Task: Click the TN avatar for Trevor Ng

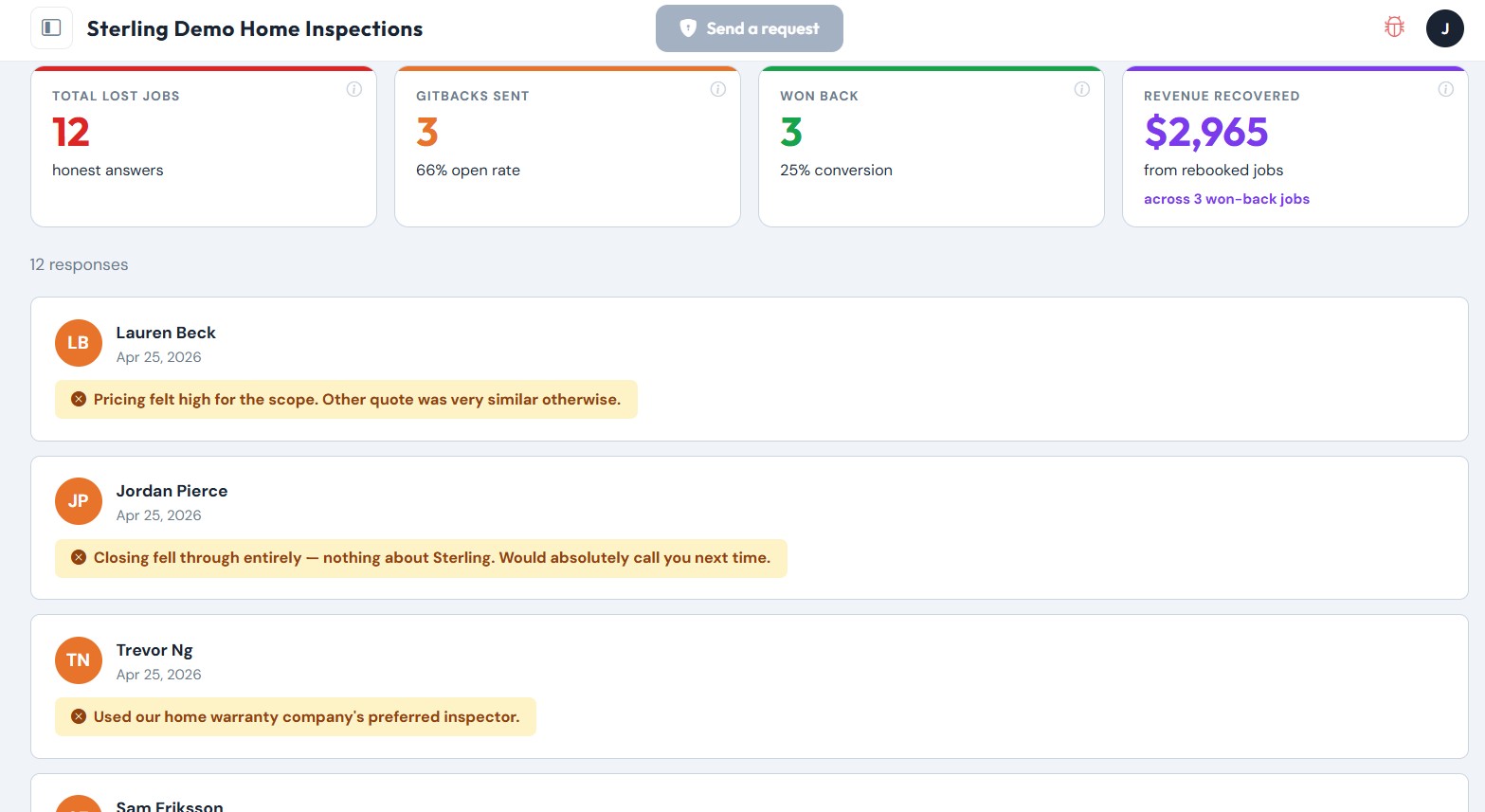Action: [x=79, y=660]
